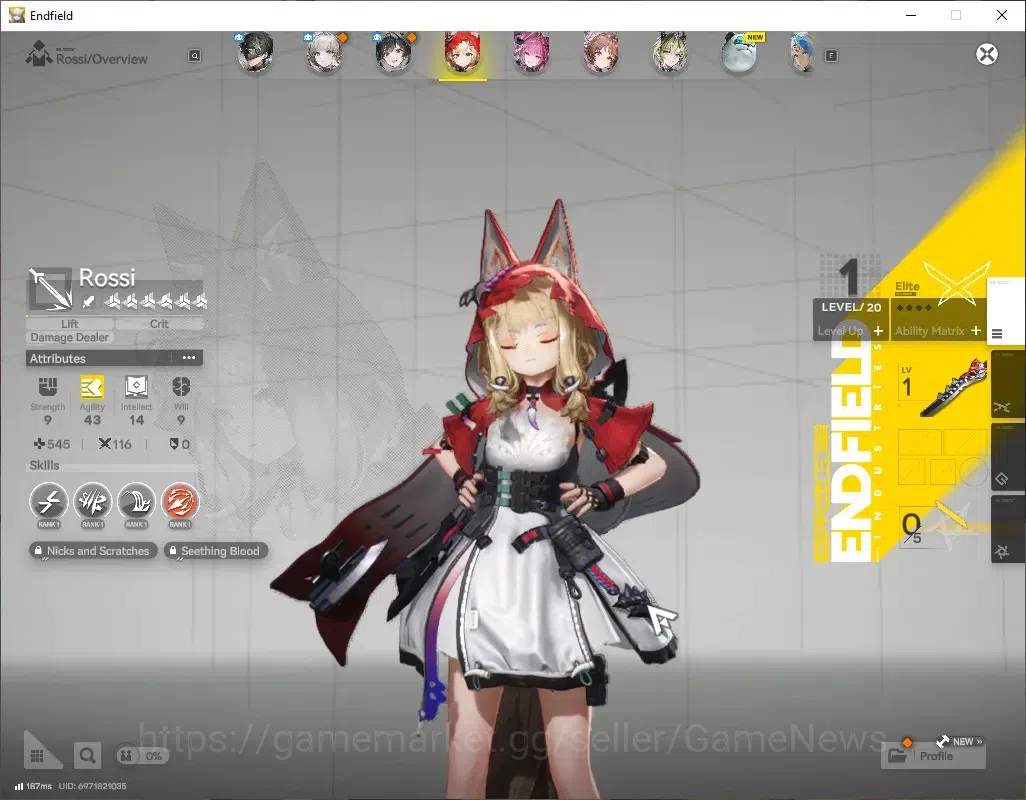Click the defense stat shield icon
1026x800 pixels.
point(174,444)
